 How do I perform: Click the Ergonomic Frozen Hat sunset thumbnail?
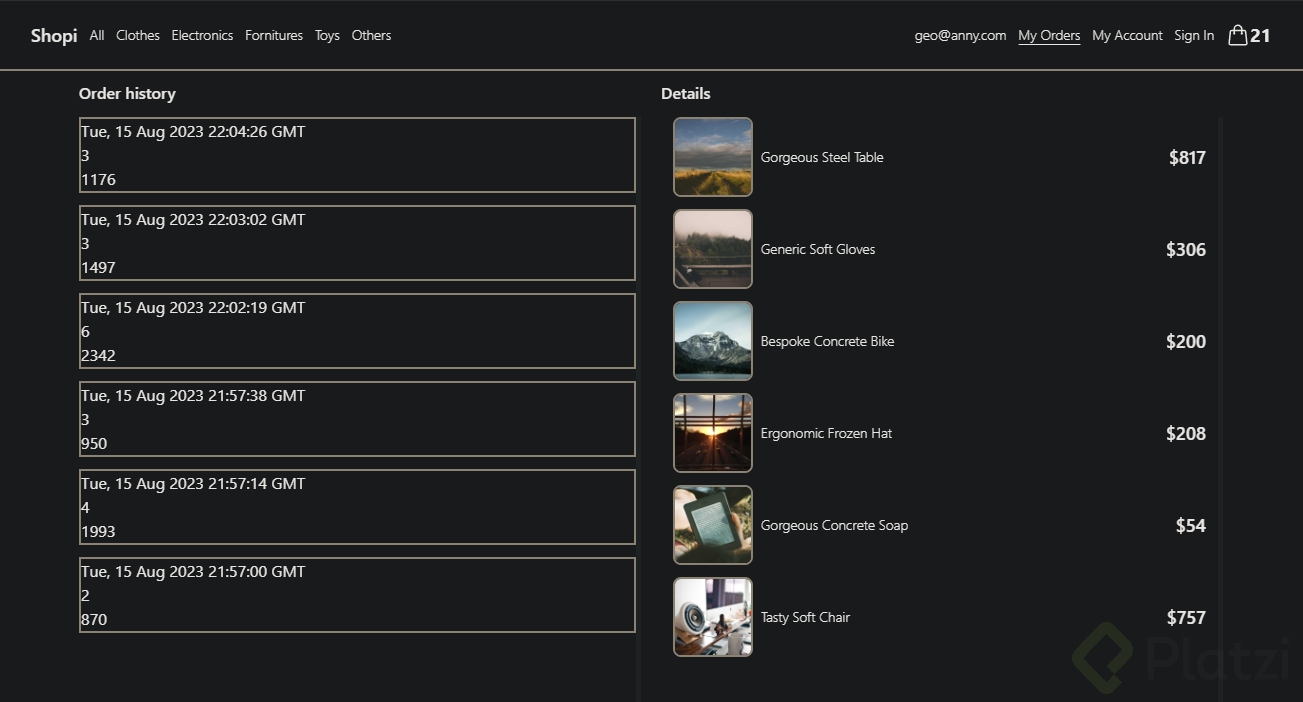pos(713,433)
